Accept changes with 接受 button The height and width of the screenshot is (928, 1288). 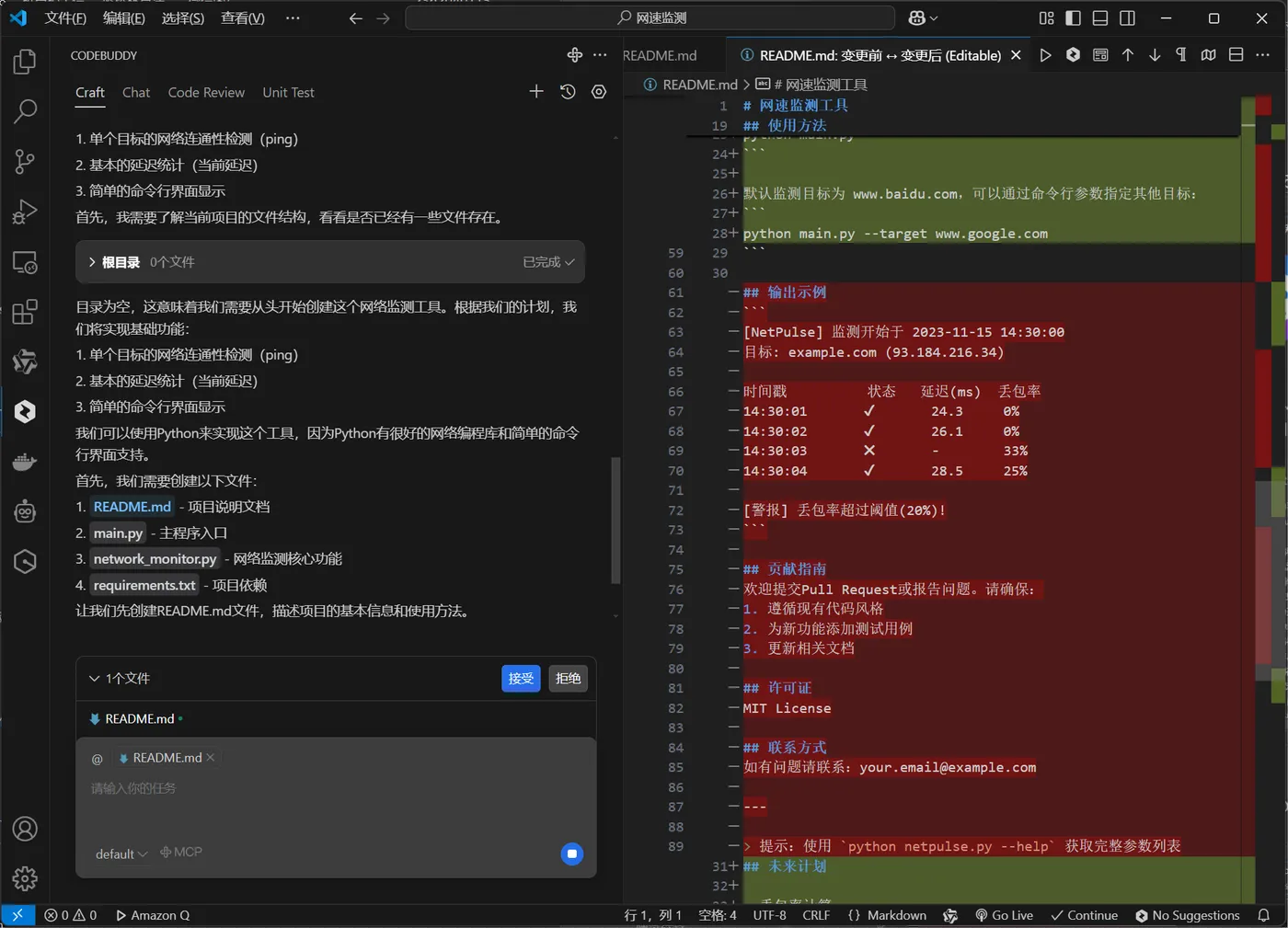(521, 678)
